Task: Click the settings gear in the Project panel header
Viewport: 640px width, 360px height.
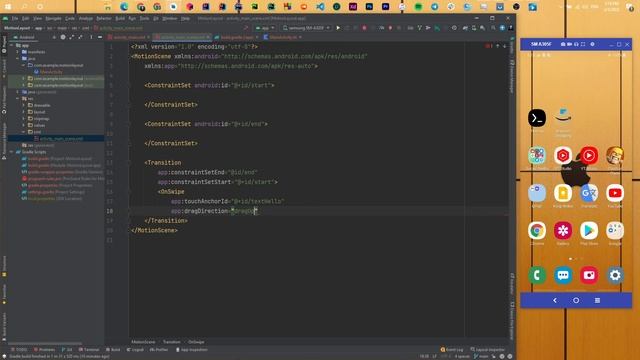Action: click(63, 37)
